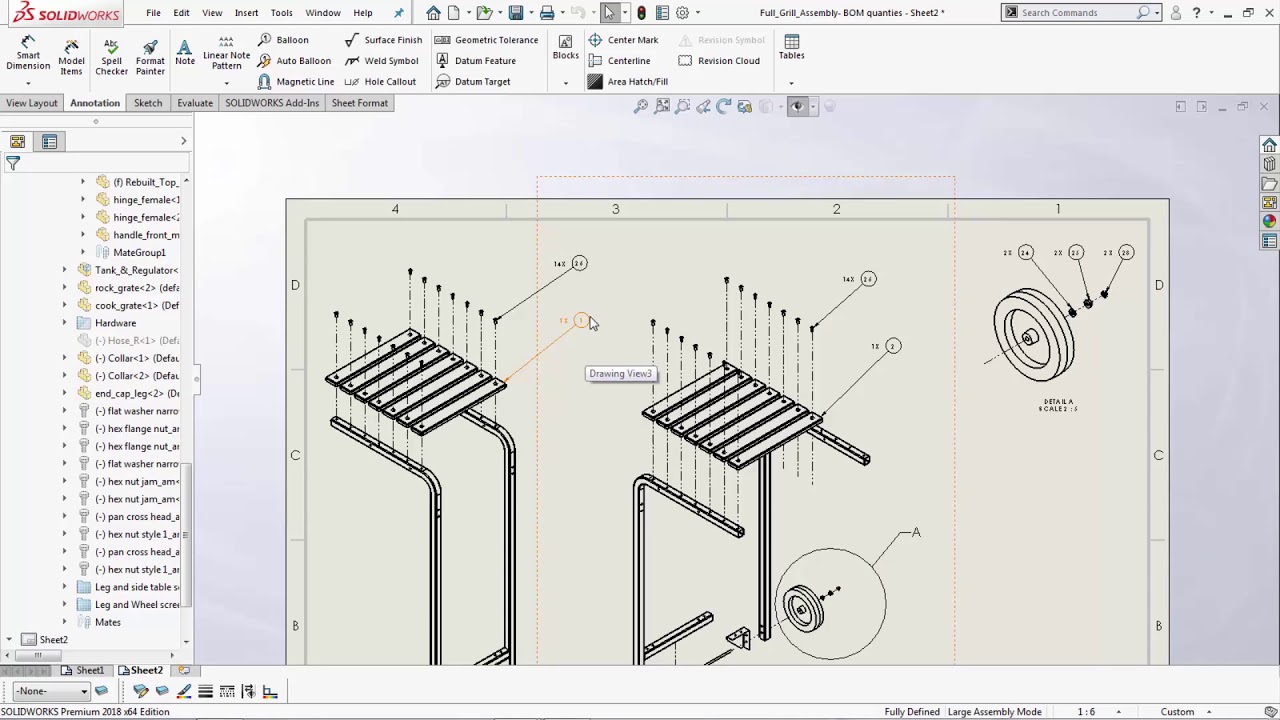1280x720 pixels.
Task: Open the Geometric Tolerance tool
Action: 487,40
